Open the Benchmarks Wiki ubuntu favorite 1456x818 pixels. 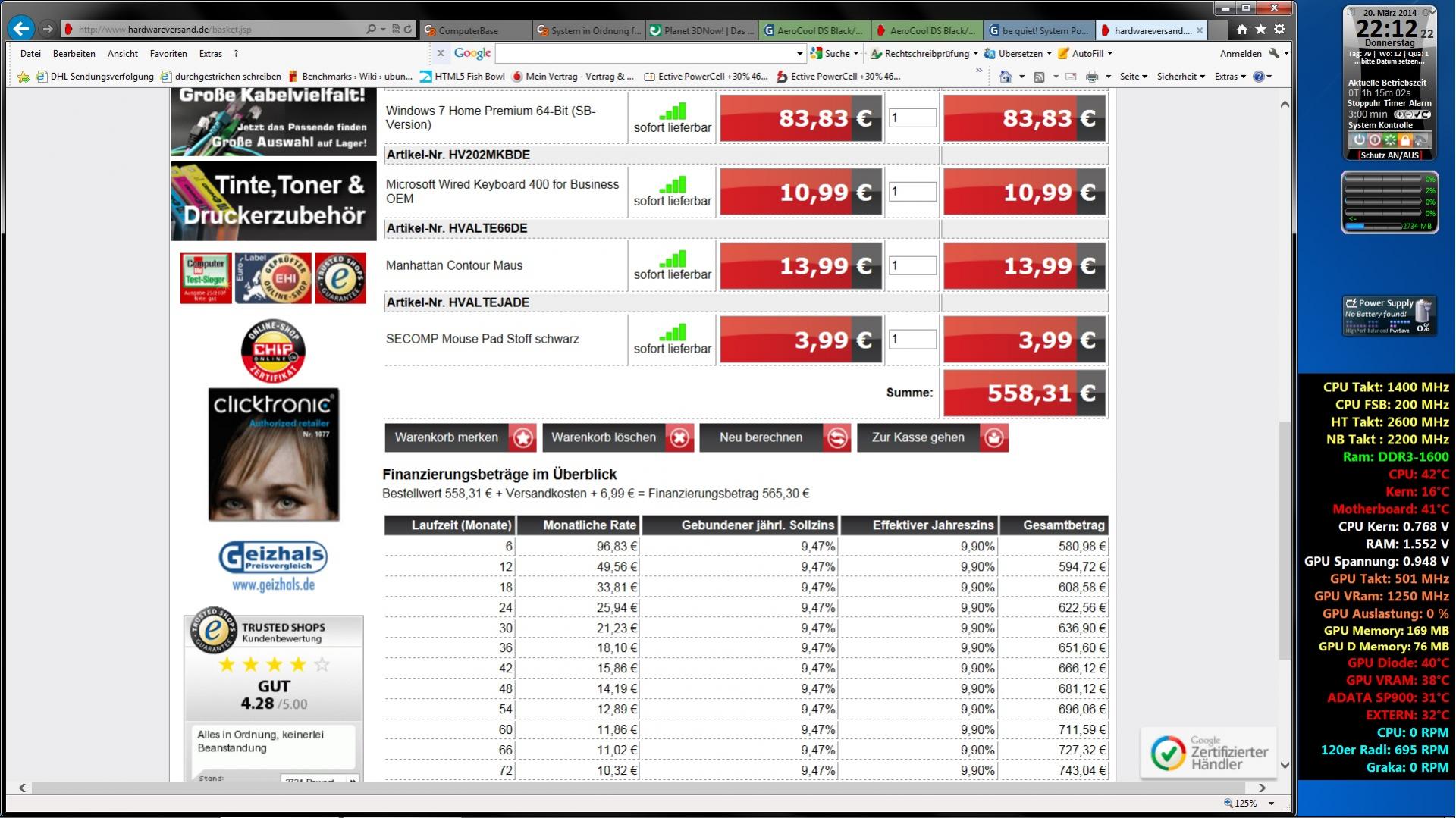(350, 77)
